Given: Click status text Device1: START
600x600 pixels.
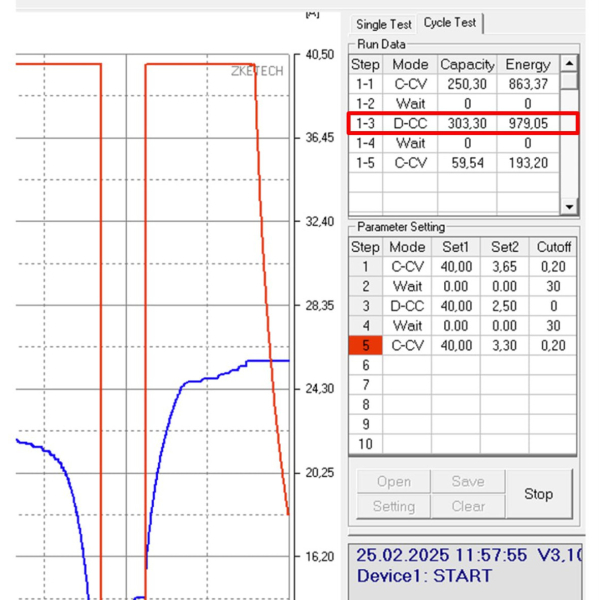Looking at the screenshot, I should click(424, 576).
